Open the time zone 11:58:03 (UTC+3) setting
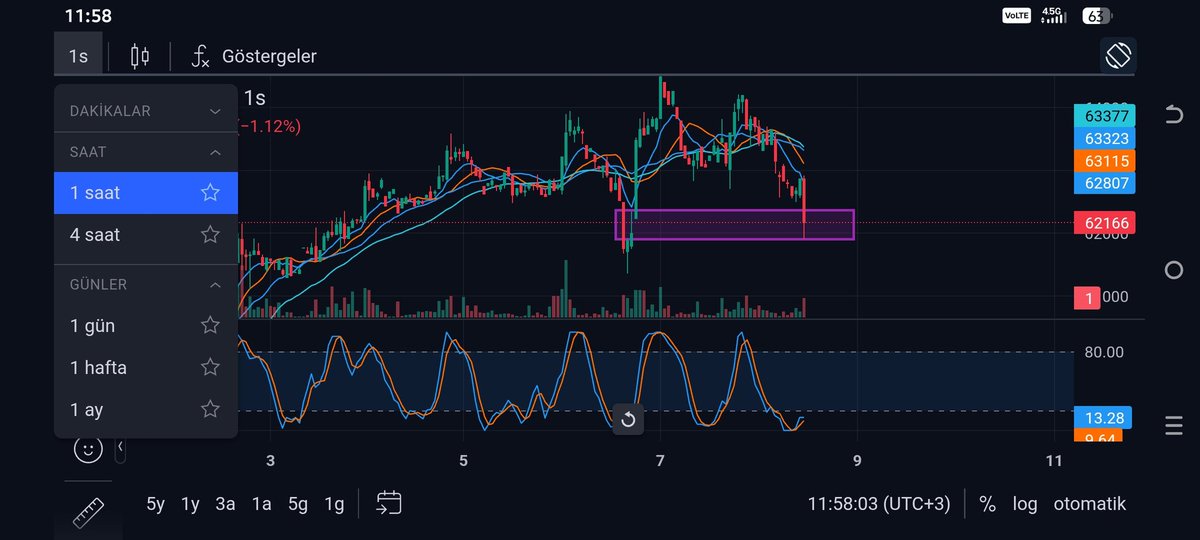 click(879, 504)
